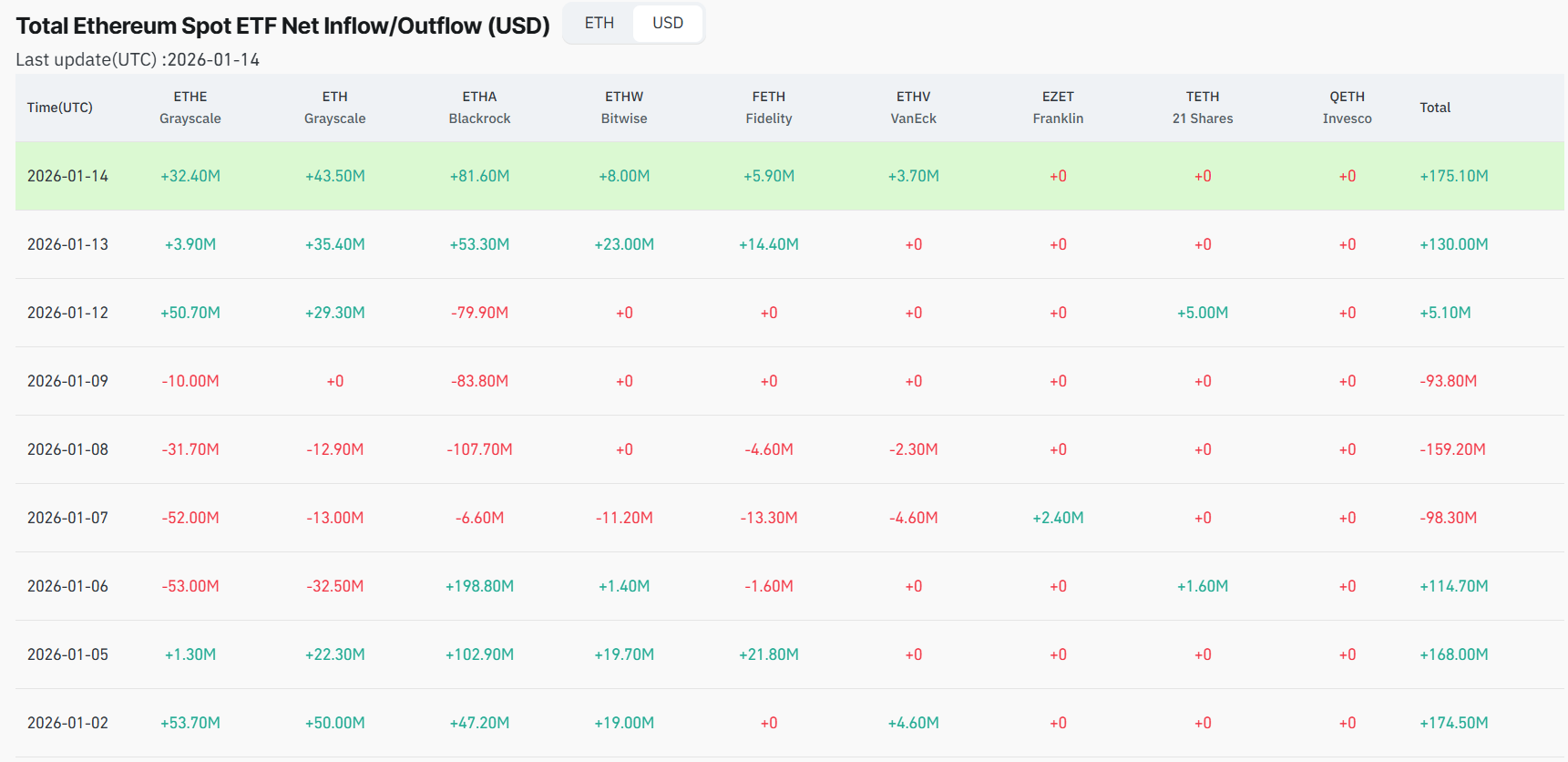Select the QETH Invesco column header

click(x=1347, y=108)
